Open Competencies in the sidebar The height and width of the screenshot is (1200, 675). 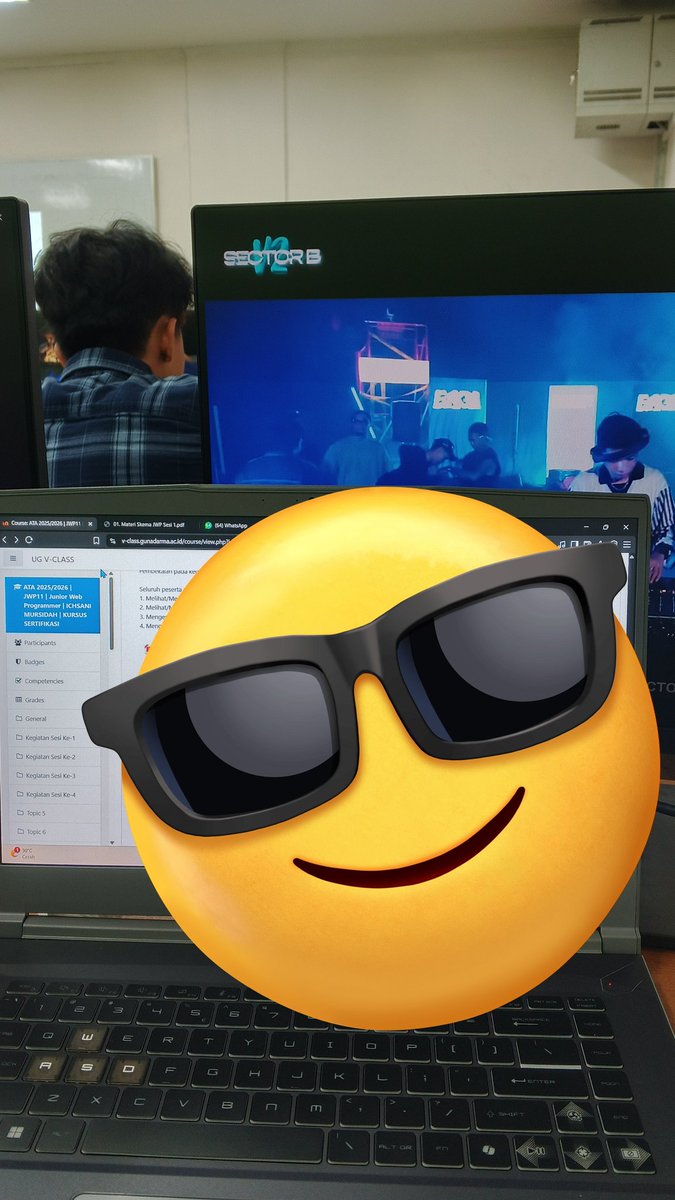(53, 681)
